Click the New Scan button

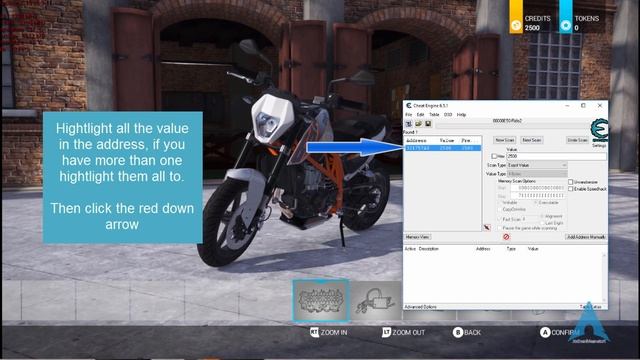505,140
